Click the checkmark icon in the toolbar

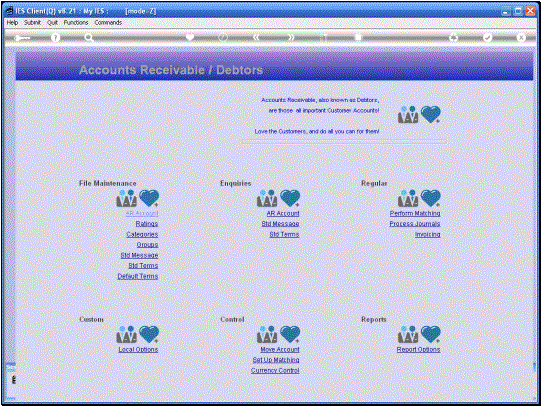pos(487,37)
